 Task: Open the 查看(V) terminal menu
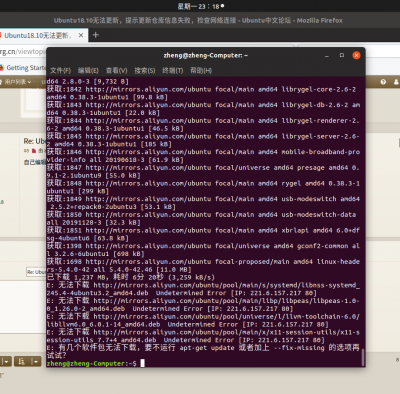[x=116, y=71]
